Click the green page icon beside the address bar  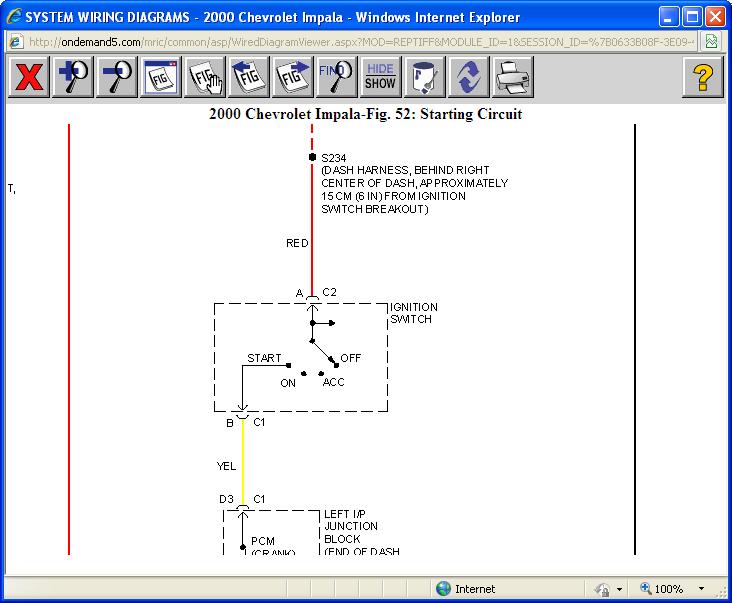click(711, 42)
